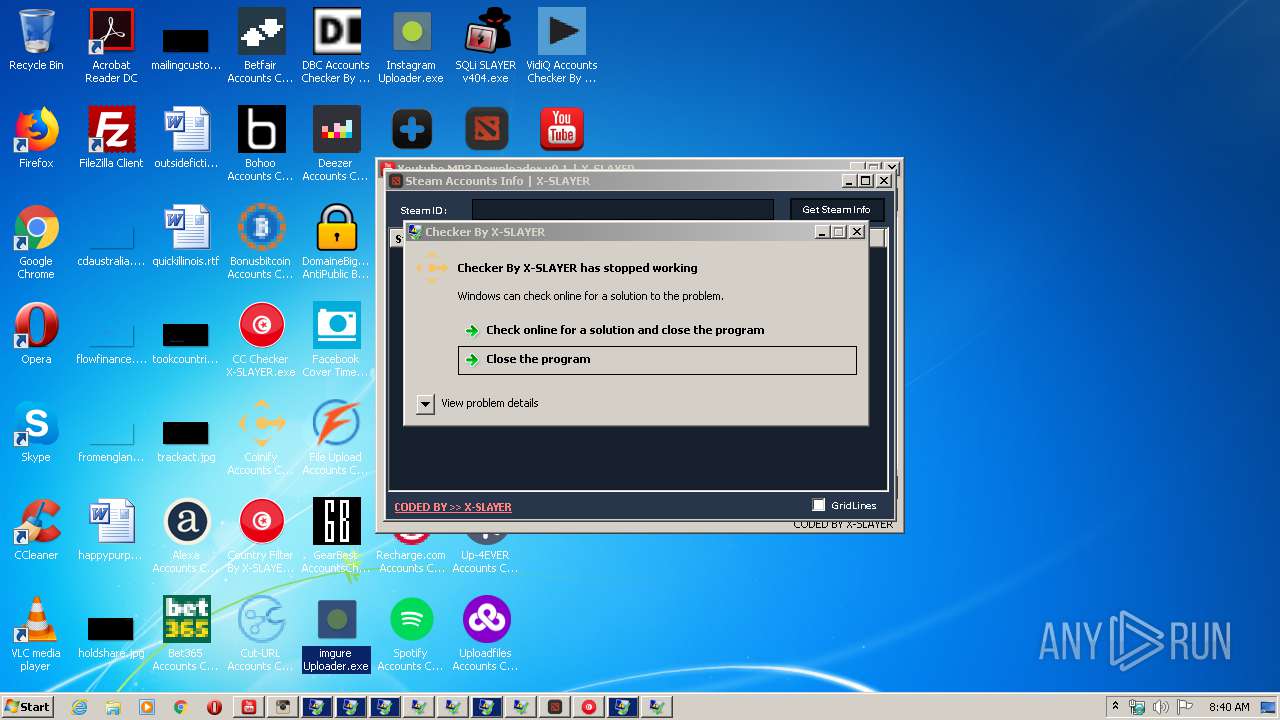
Task: Open DBC Accounts Checker desktop icon
Action: tap(336, 46)
